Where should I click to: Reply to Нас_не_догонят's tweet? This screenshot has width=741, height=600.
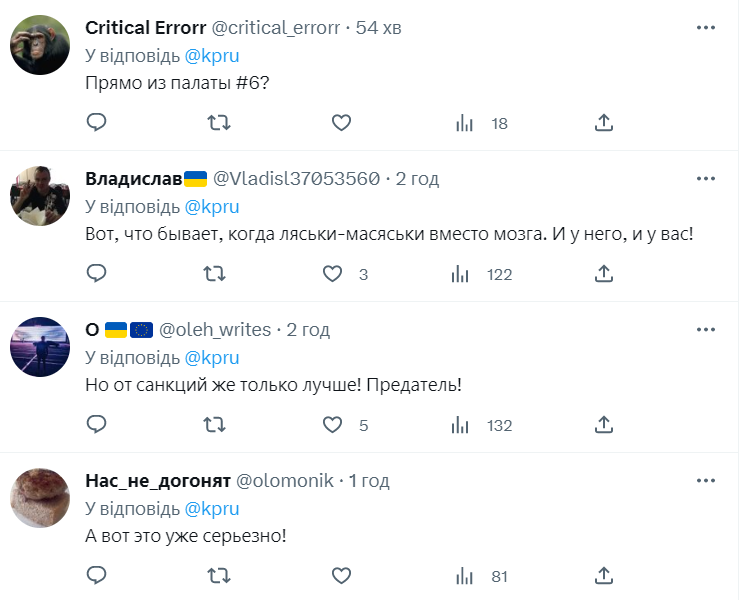click(x=97, y=576)
